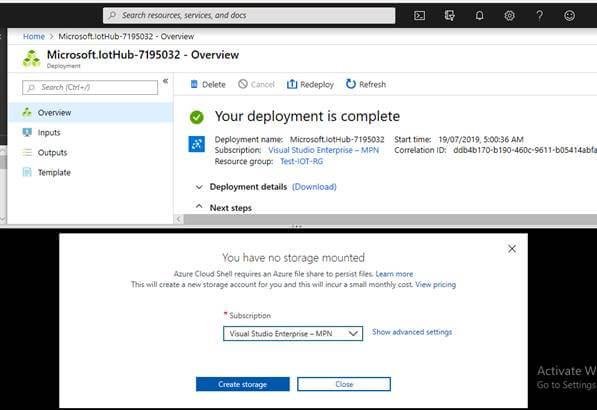
Task: Select Overview in the left menu
Action: pos(90,112)
